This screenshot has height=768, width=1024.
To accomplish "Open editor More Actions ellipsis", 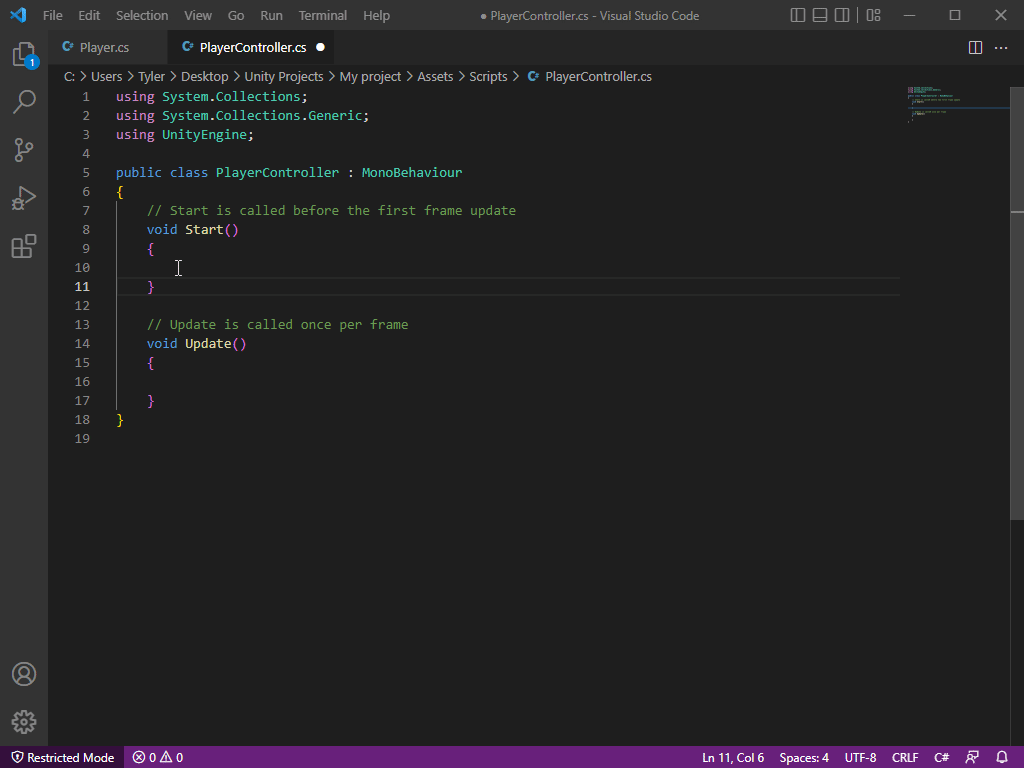I will click(x=1000, y=48).
